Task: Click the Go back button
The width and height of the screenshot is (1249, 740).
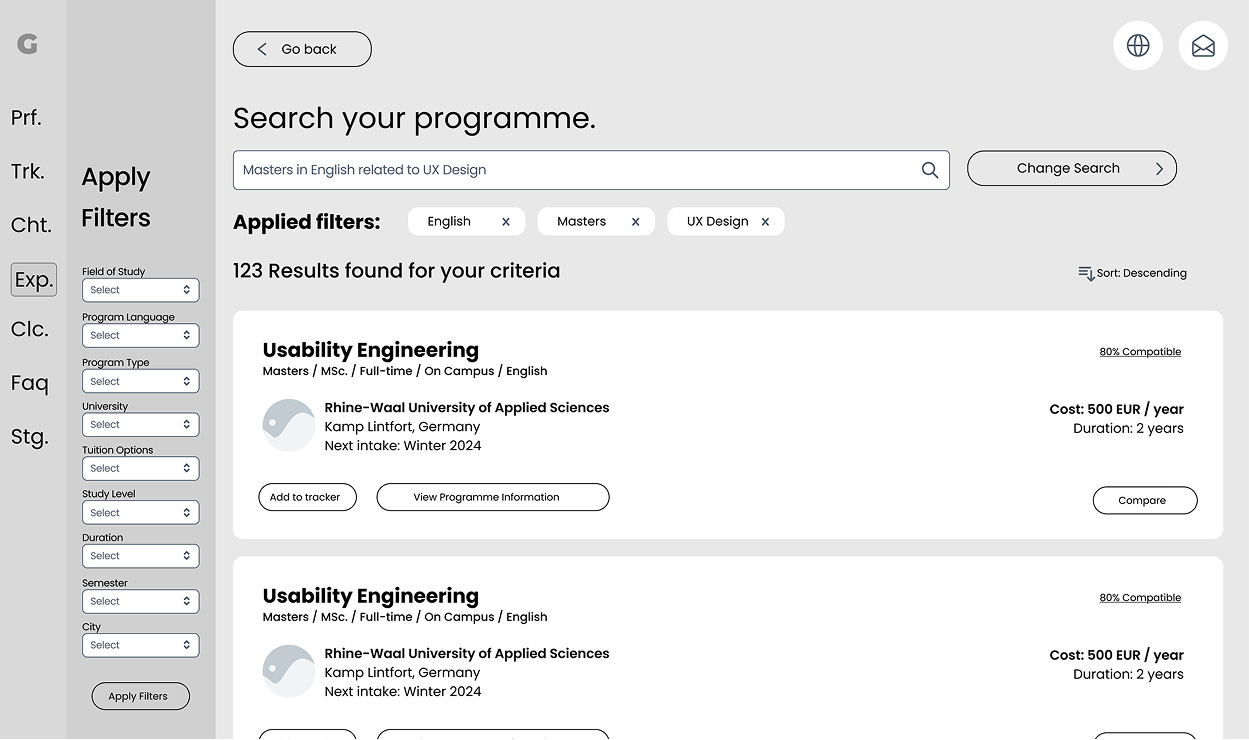Action: 302,49
